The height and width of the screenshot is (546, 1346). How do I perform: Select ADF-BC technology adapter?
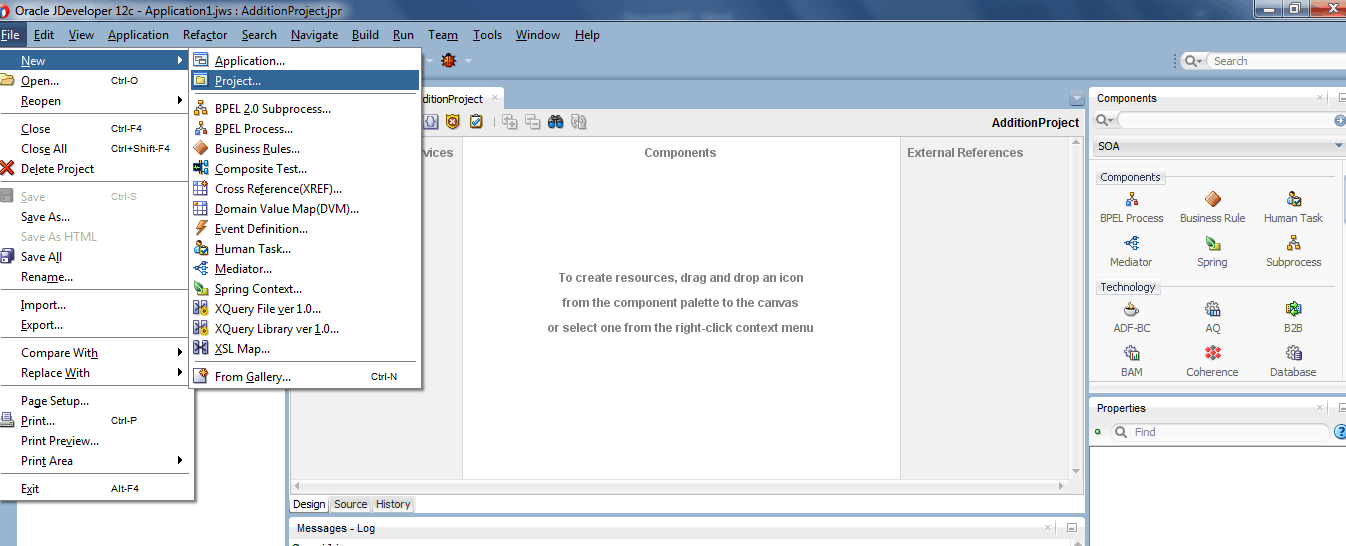click(1131, 318)
